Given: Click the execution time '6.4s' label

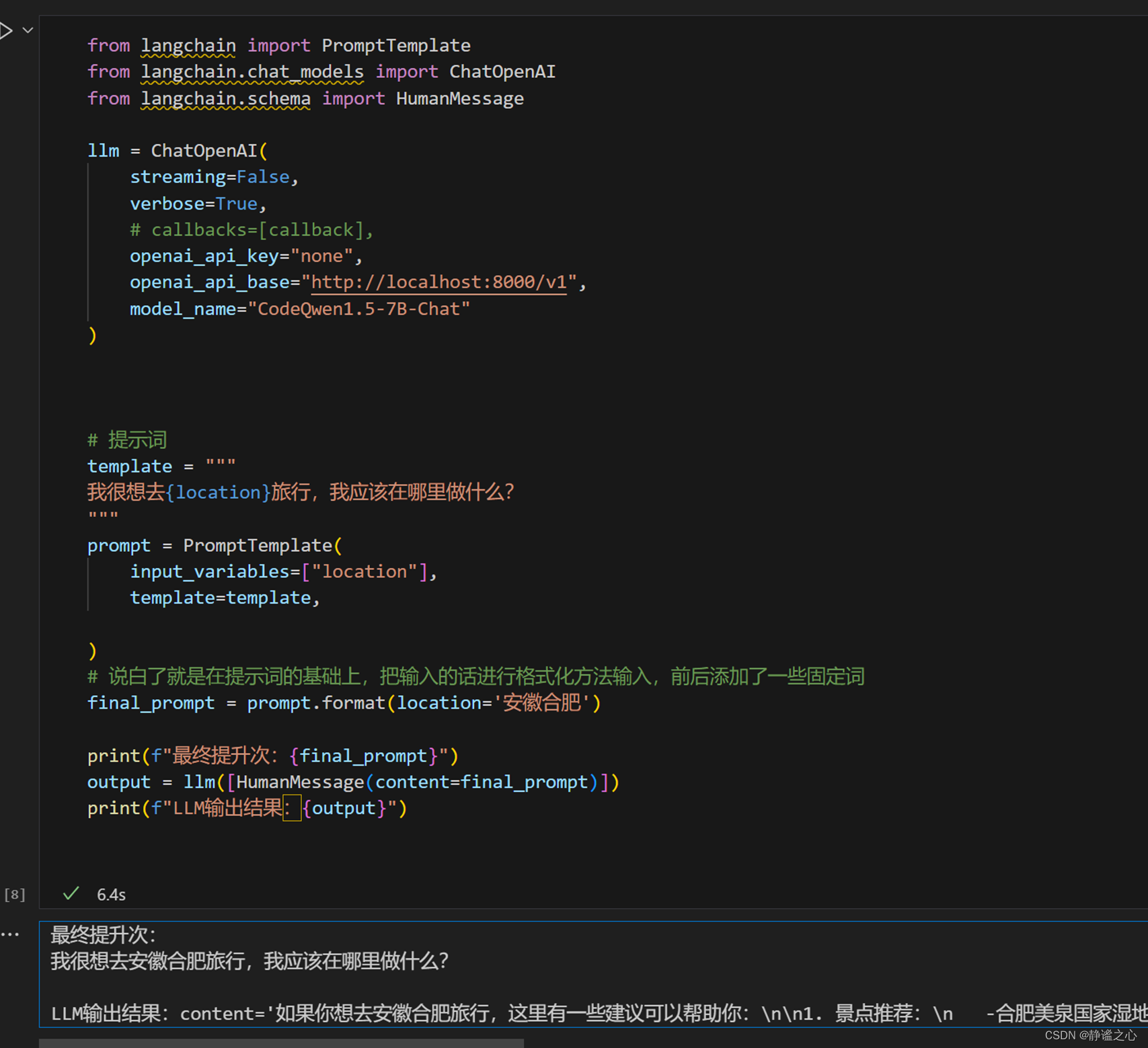Looking at the screenshot, I should 111,895.
